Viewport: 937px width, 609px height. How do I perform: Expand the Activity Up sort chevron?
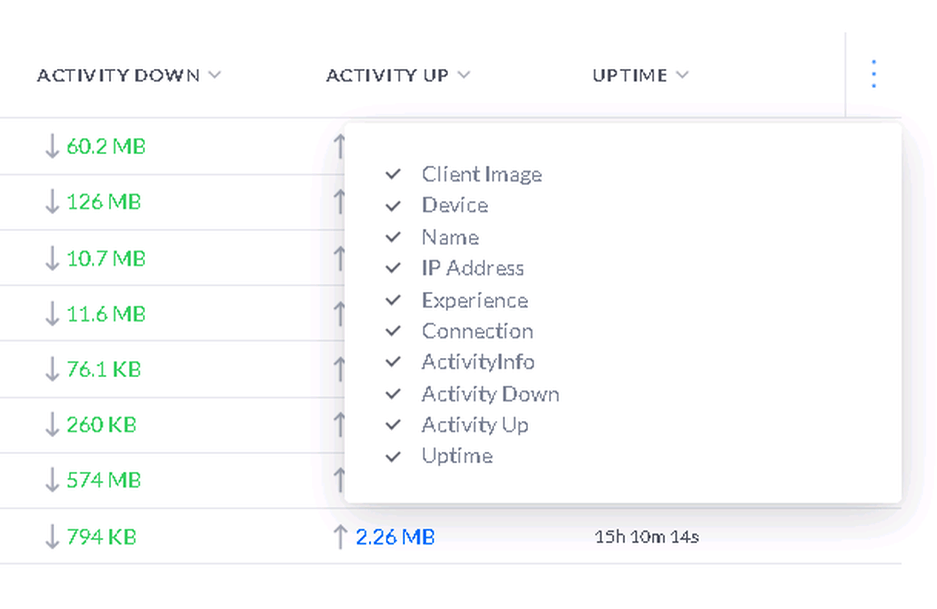tap(463, 75)
